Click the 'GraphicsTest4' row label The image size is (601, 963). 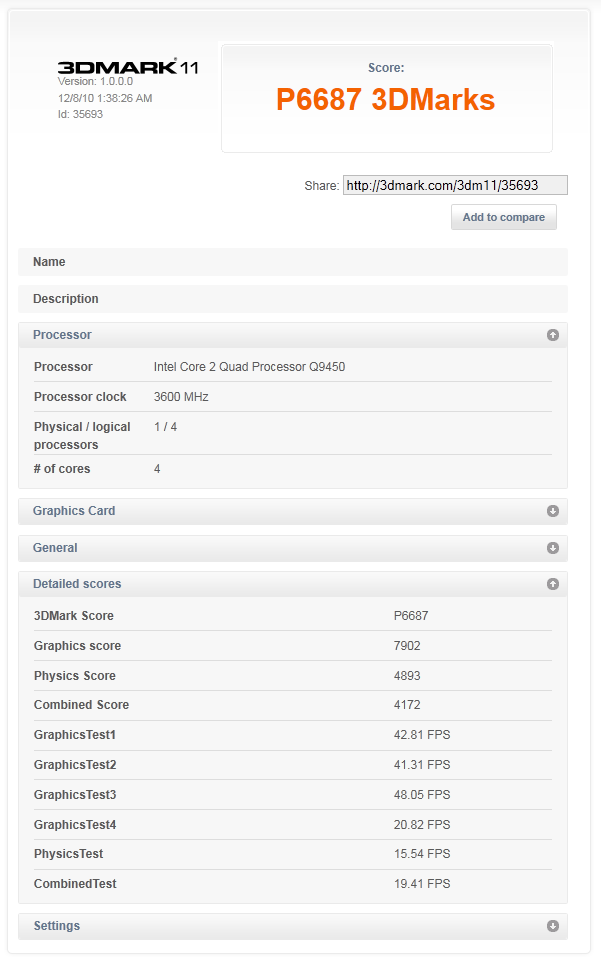[x=75, y=824]
